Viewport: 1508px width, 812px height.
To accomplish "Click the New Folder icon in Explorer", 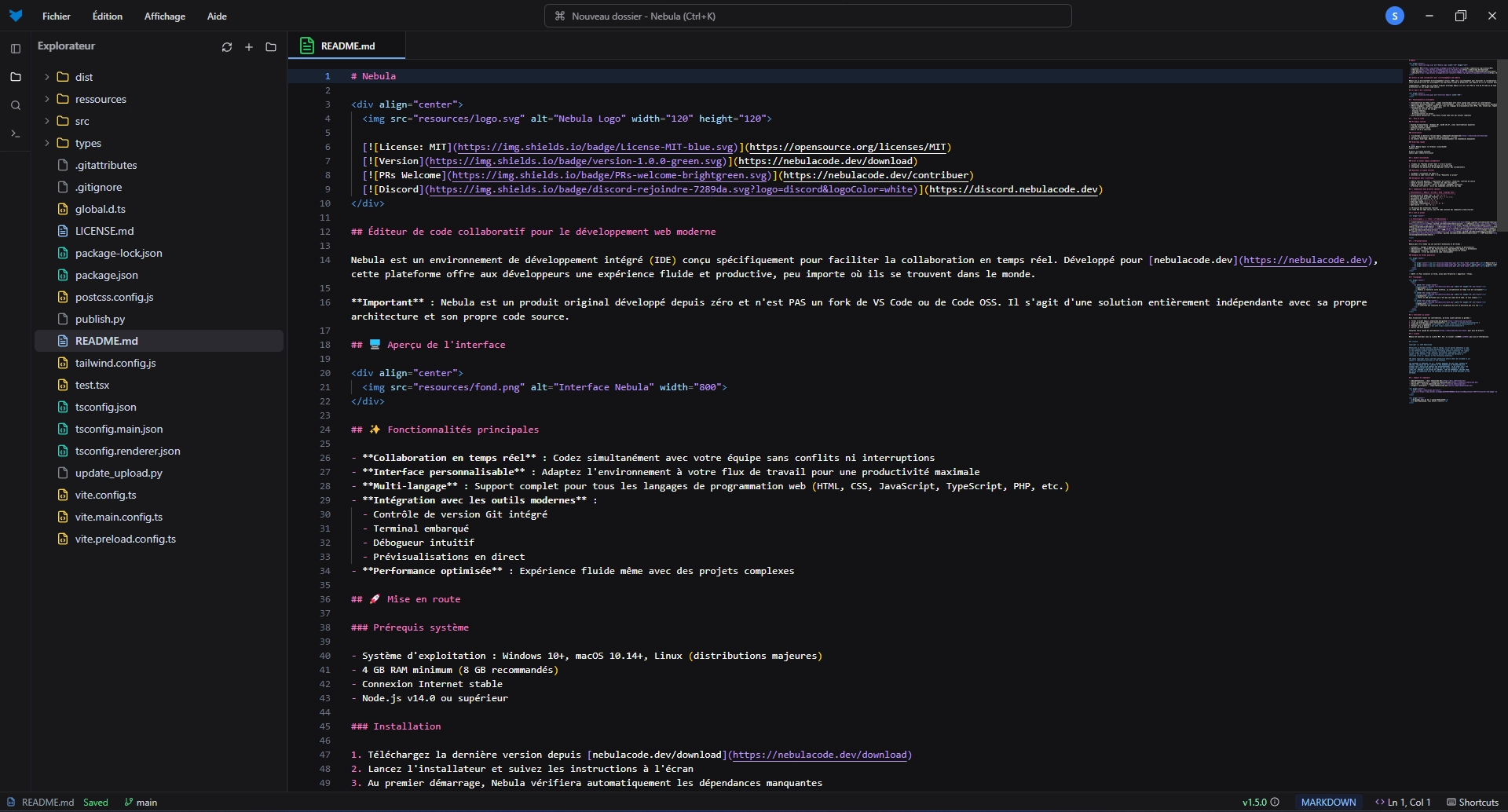I will click(271, 47).
